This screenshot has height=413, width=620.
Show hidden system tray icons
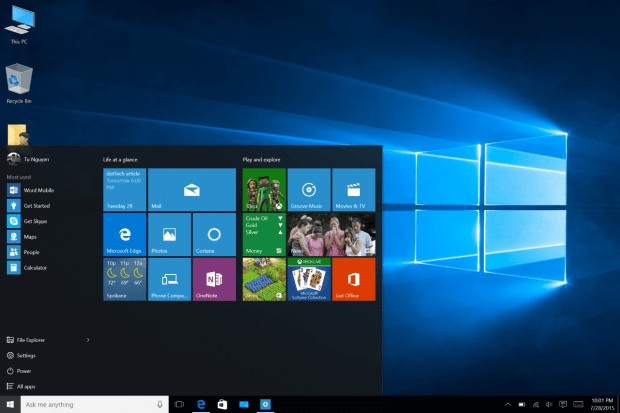pyautogui.click(x=508, y=404)
